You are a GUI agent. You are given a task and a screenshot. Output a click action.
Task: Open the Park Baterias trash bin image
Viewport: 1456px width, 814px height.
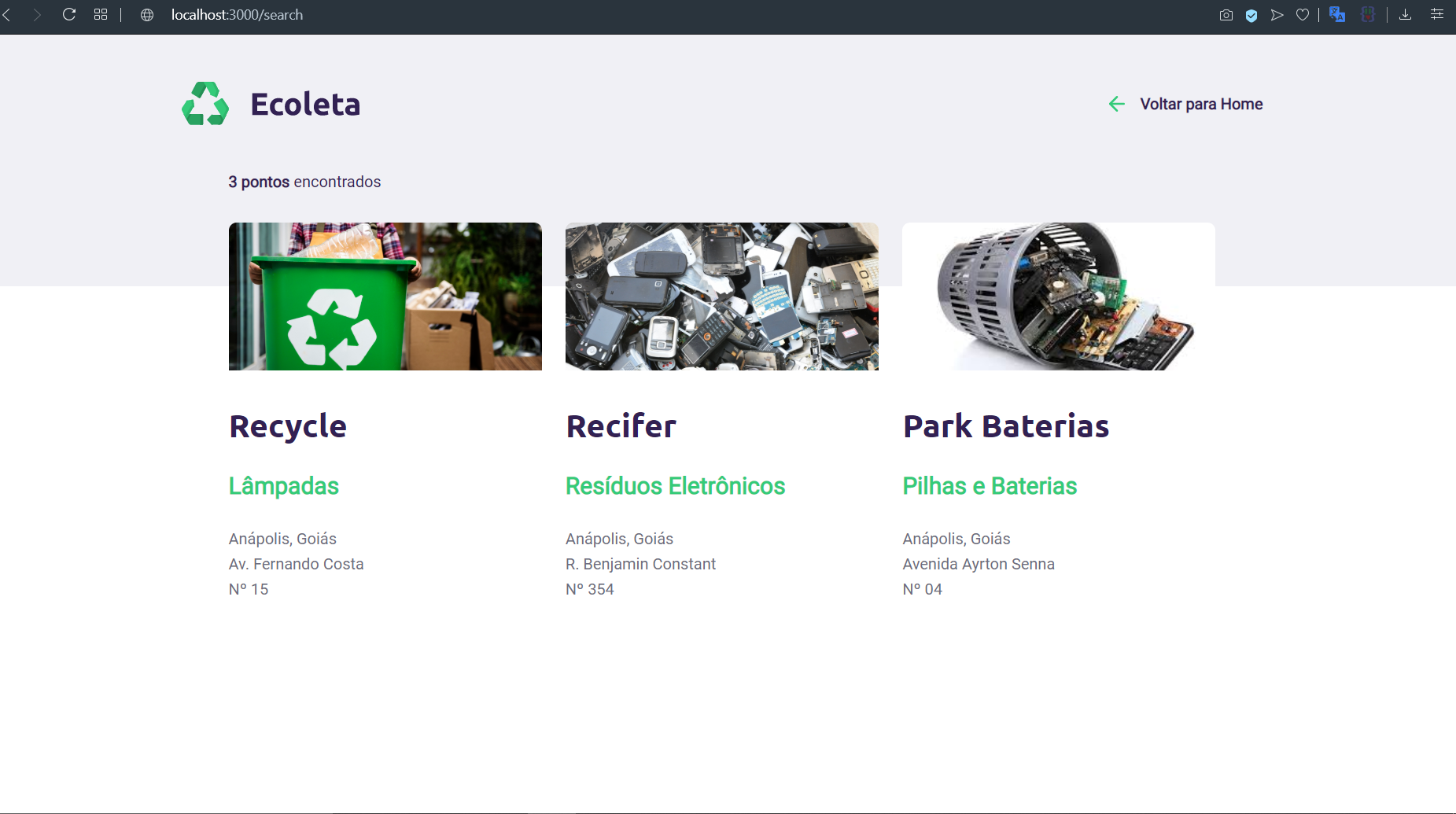1059,297
